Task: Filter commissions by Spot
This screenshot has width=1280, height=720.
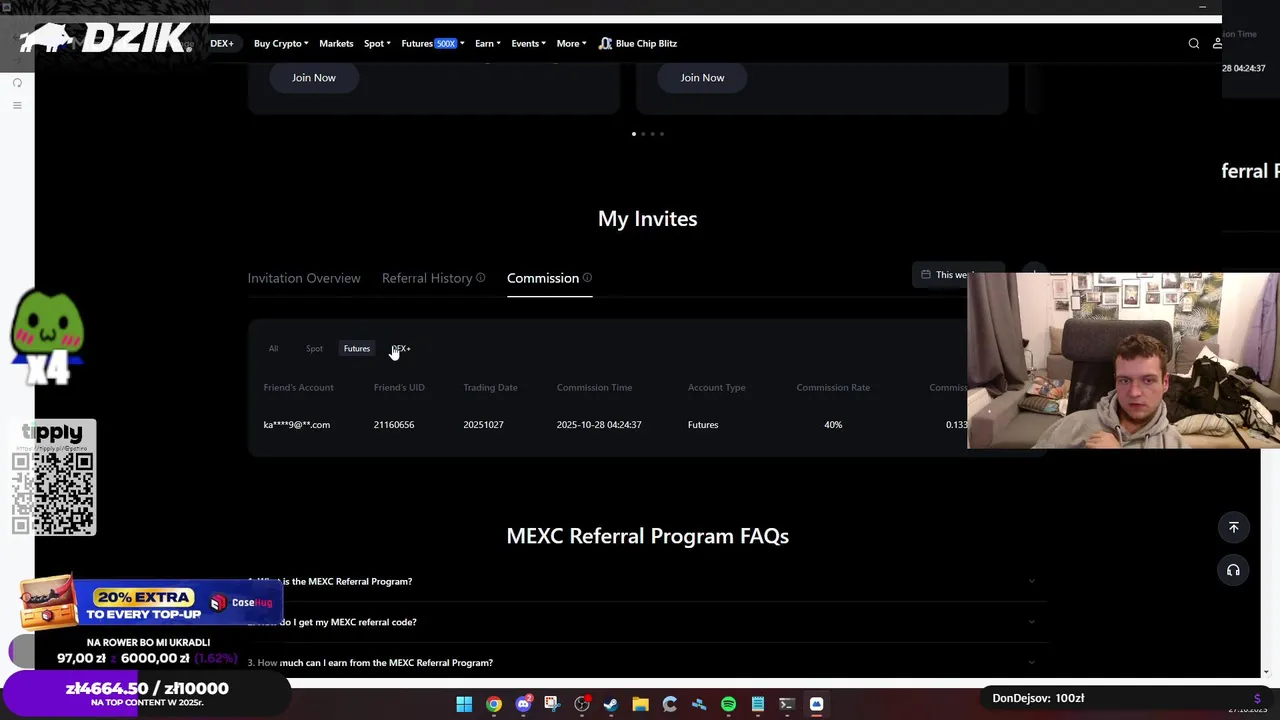Action: (314, 349)
